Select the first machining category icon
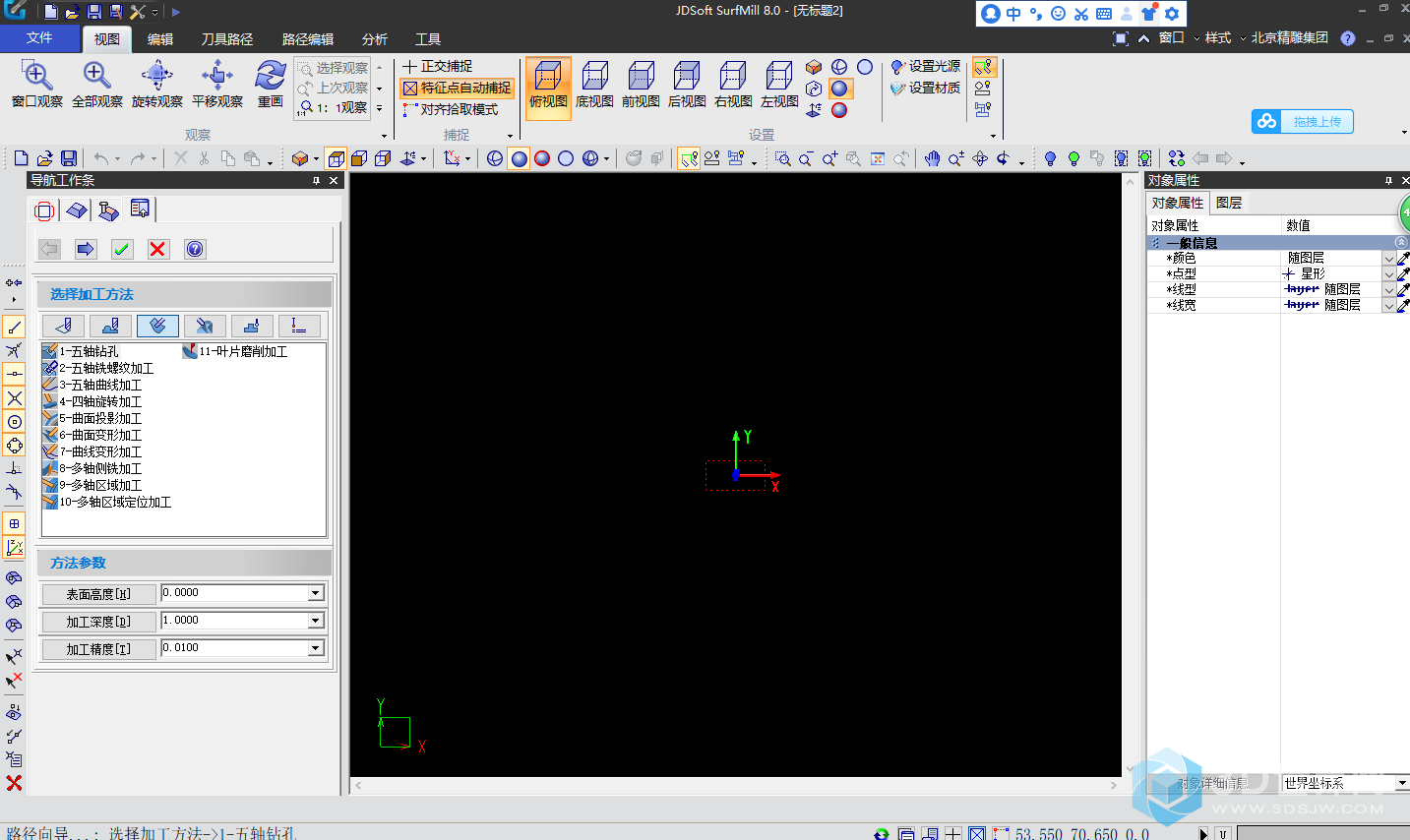The image size is (1410, 840). 63,326
